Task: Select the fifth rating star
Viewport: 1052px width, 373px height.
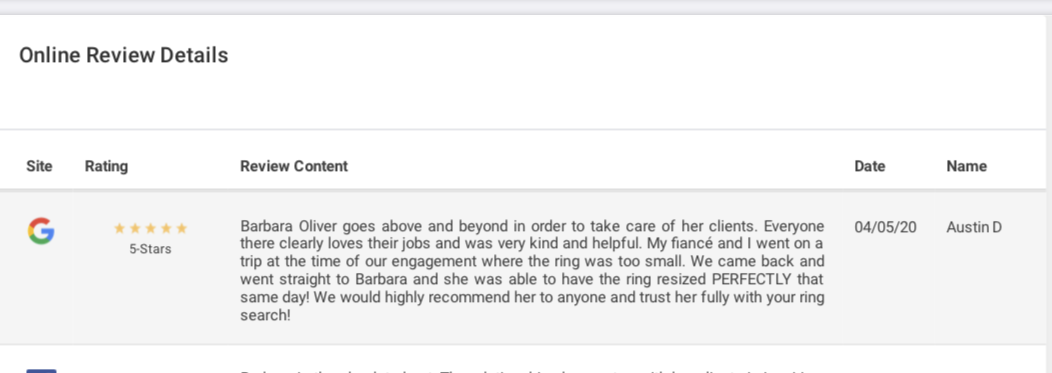Action: pos(181,228)
